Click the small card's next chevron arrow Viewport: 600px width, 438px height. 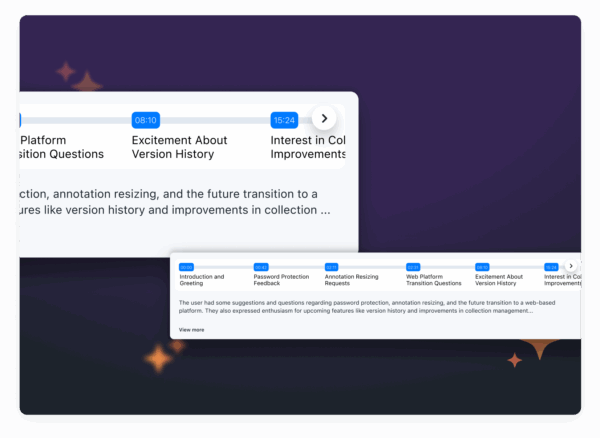point(571,266)
